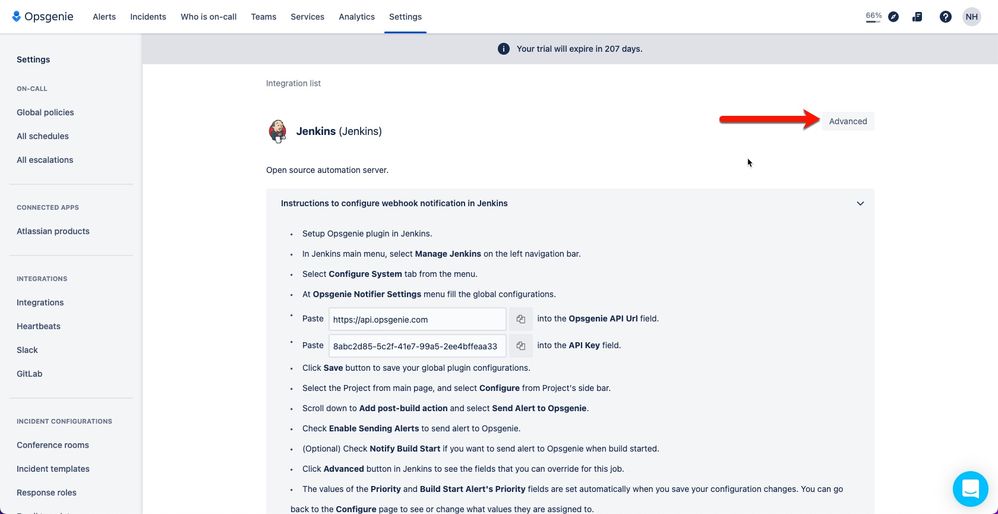Copy the API Key value
Screen dimensions: 998x514
521,346
